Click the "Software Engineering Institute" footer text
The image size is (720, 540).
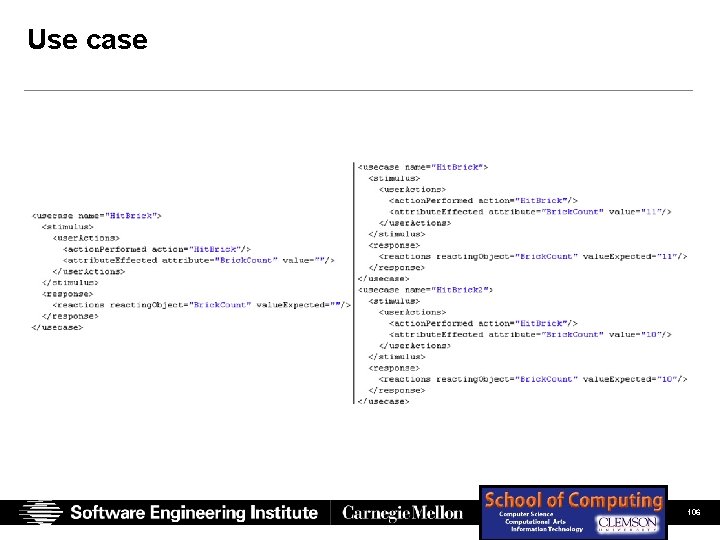tap(194, 512)
